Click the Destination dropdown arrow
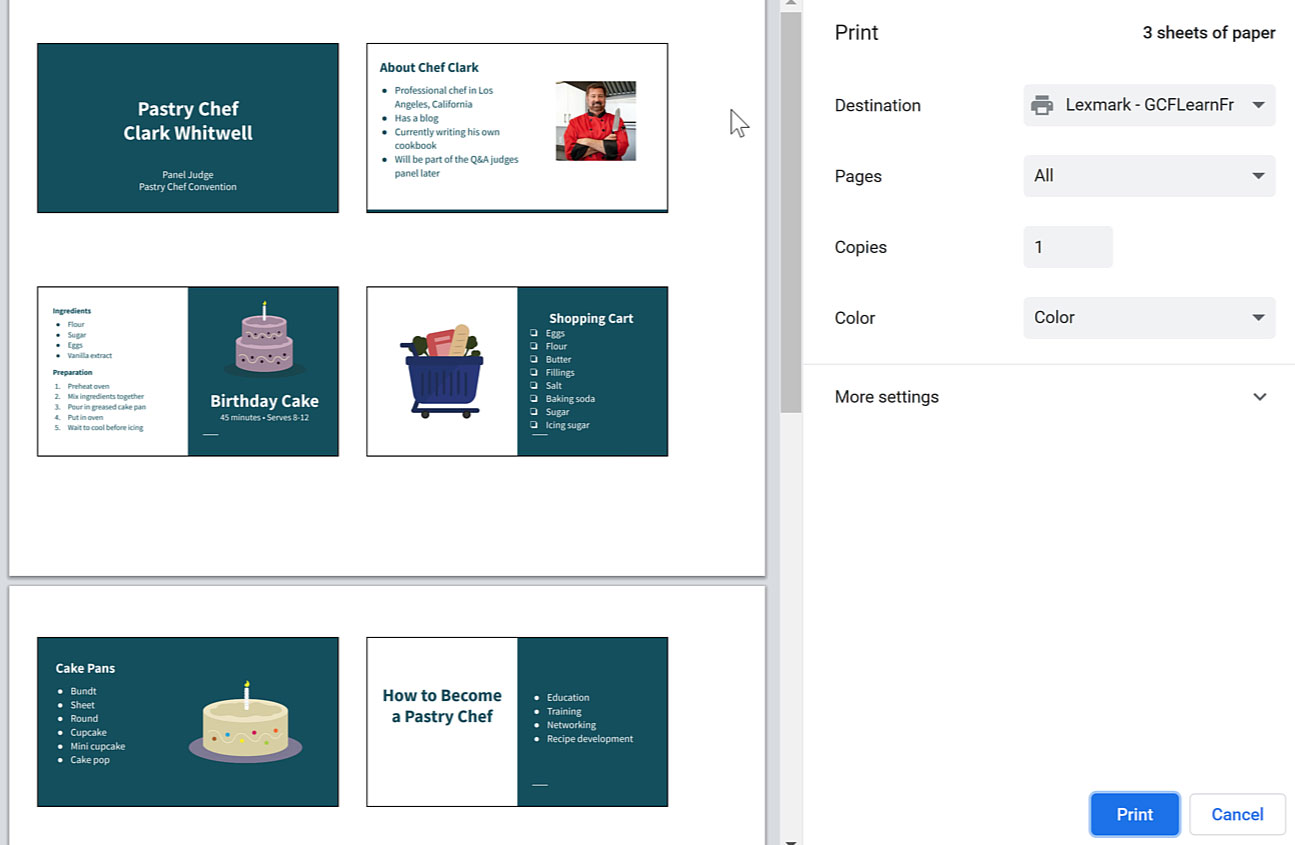The width and height of the screenshot is (1295, 845). [x=1259, y=105]
